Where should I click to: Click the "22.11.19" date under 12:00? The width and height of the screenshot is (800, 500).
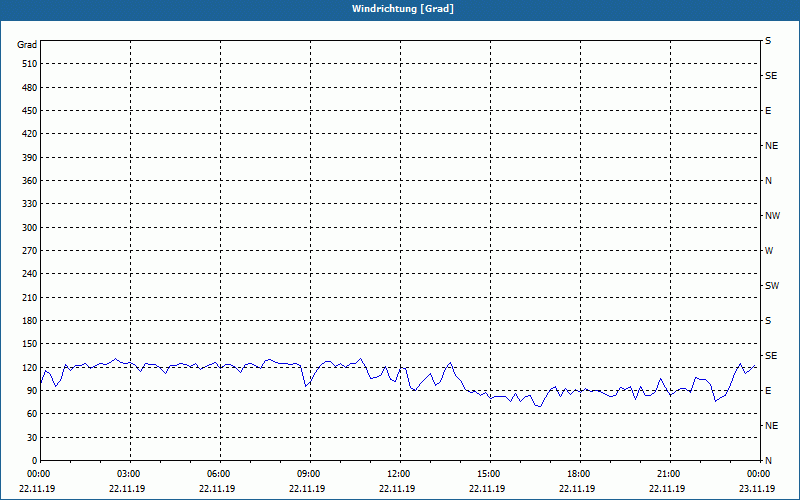(397, 488)
